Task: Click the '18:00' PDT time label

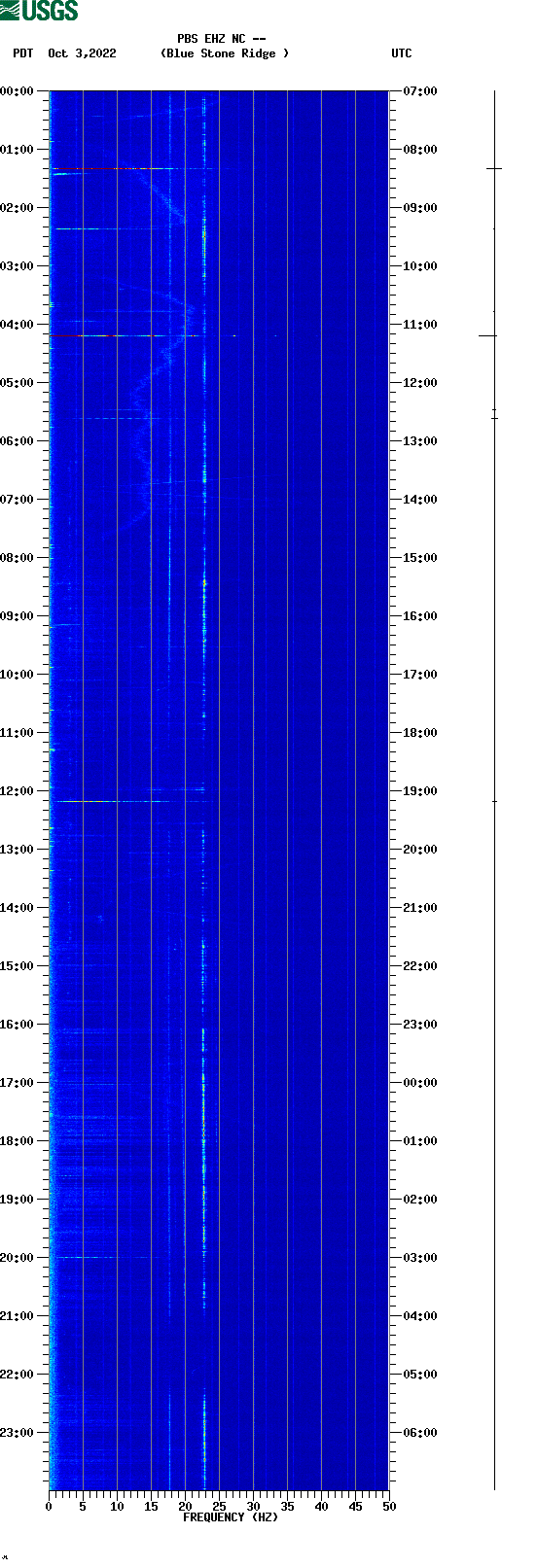Action: 18,1141
